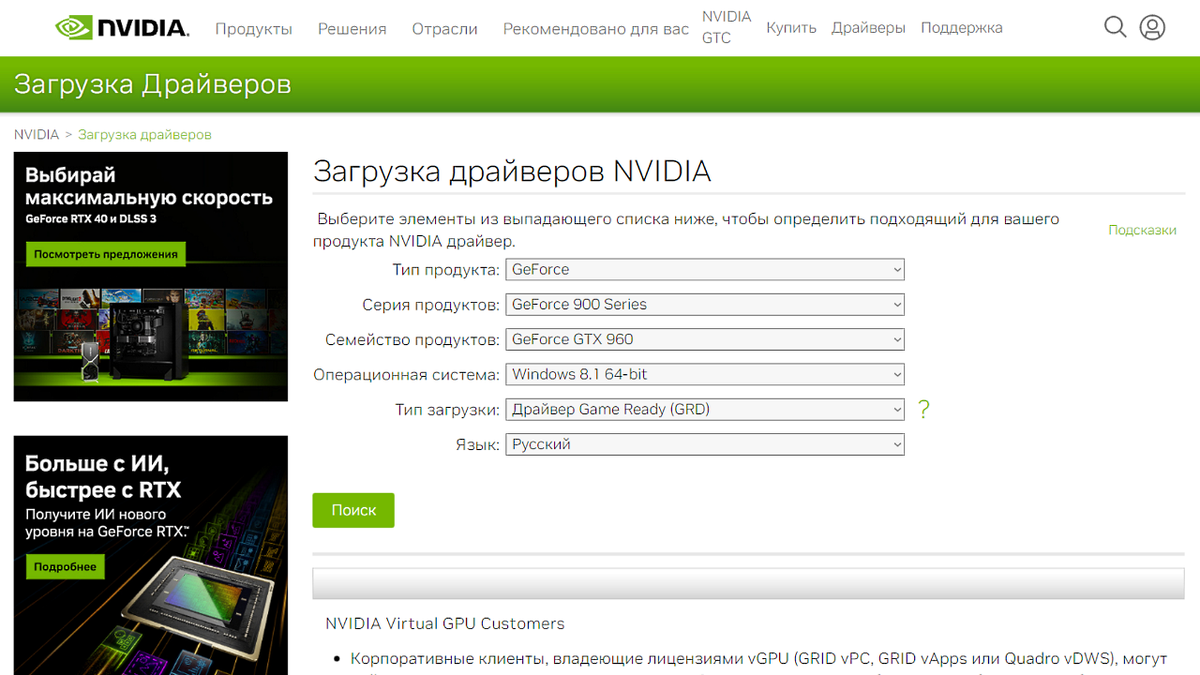The image size is (1200, 675).
Task: Open the RTX chip banner image
Action: [x=151, y=555]
